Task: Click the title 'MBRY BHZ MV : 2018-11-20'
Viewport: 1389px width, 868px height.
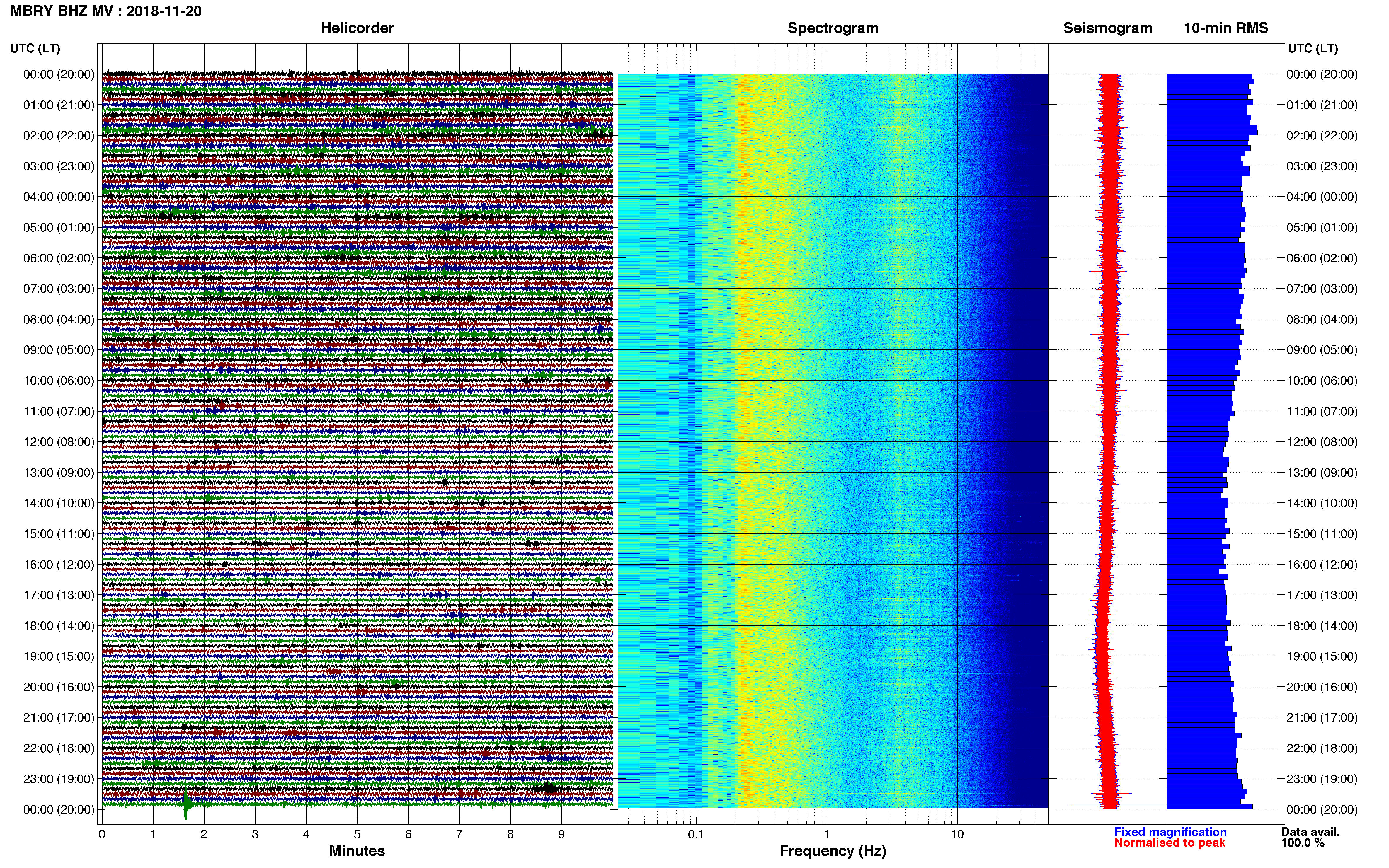Action: pyautogui.click(x=106, y=11)
